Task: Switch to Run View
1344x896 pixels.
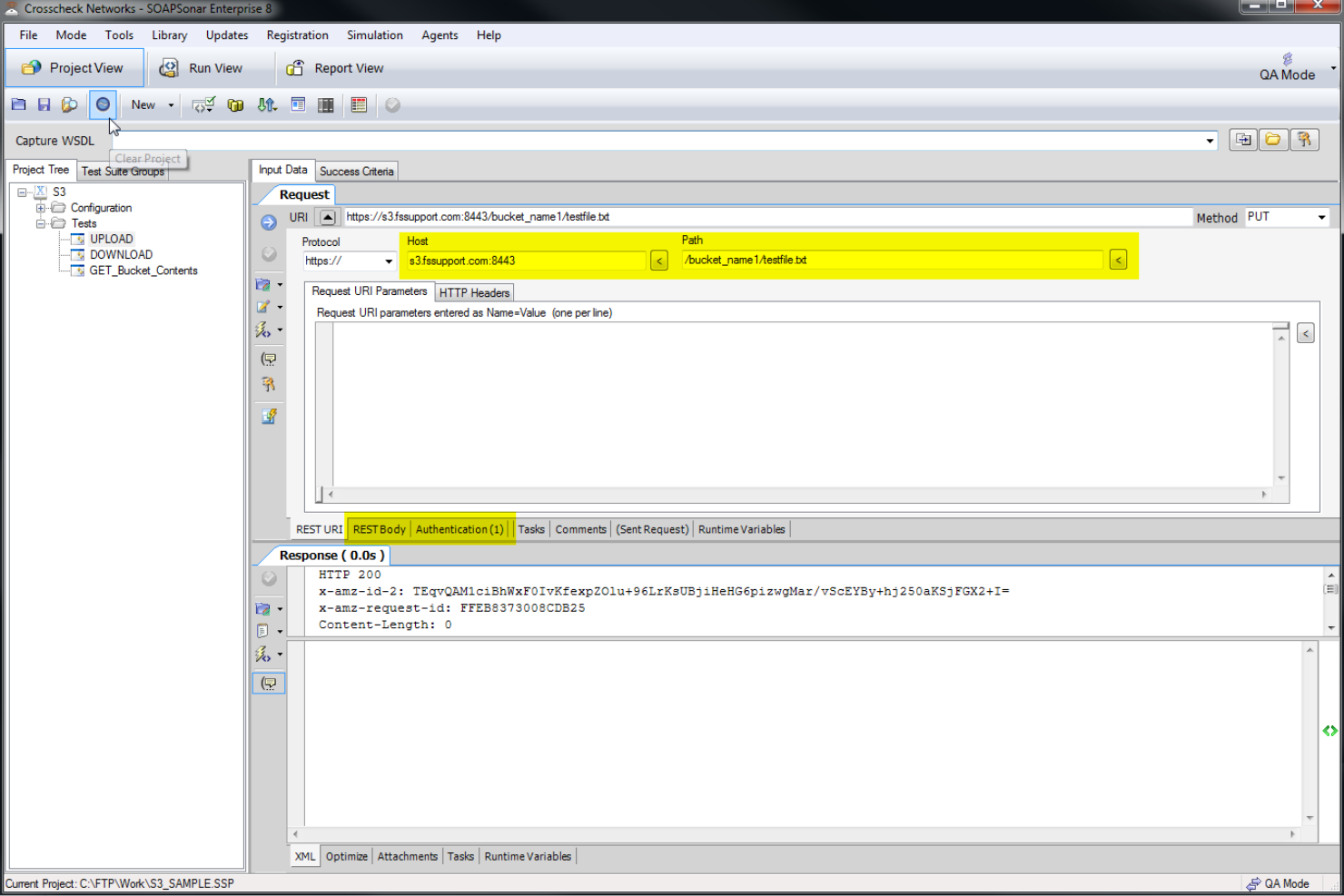Action: (x=203, y=68)
